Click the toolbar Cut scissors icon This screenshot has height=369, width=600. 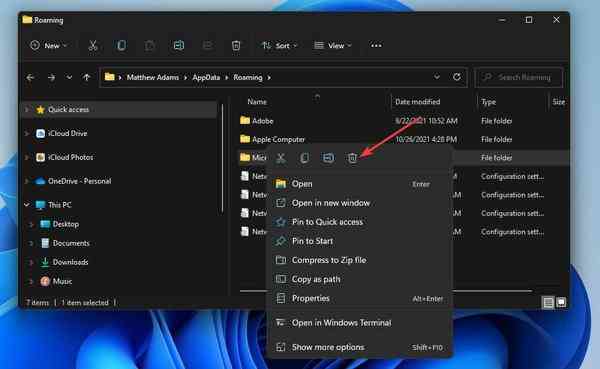[93, 46]
